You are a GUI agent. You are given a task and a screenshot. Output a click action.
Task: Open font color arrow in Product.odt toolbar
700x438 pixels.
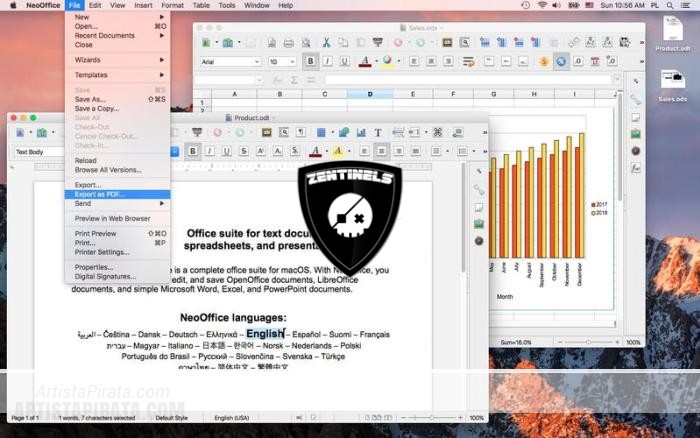pyautogui.click(x=326, y=151)
